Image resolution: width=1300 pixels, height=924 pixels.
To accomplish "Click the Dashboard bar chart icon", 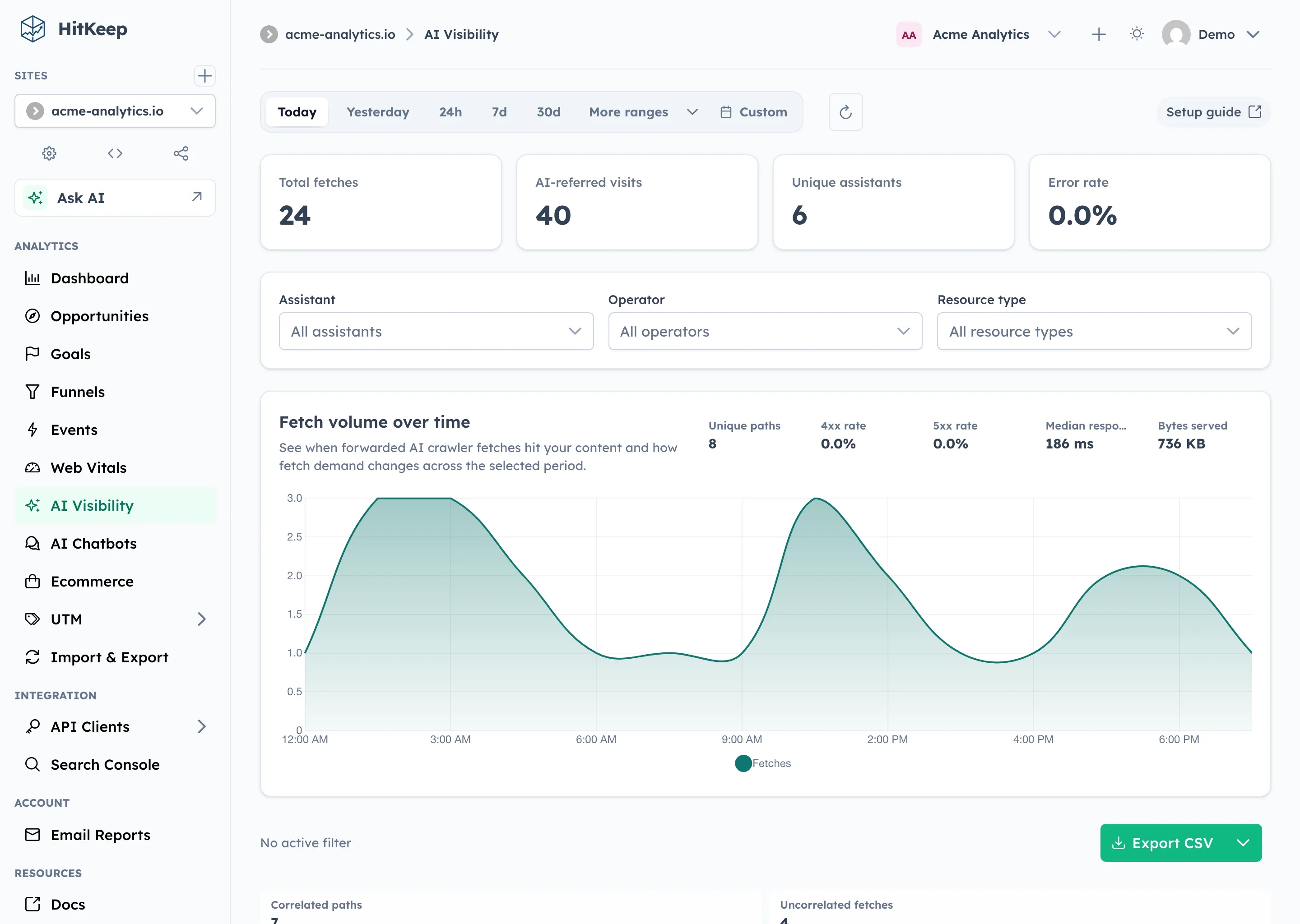I will coord(32,278).
